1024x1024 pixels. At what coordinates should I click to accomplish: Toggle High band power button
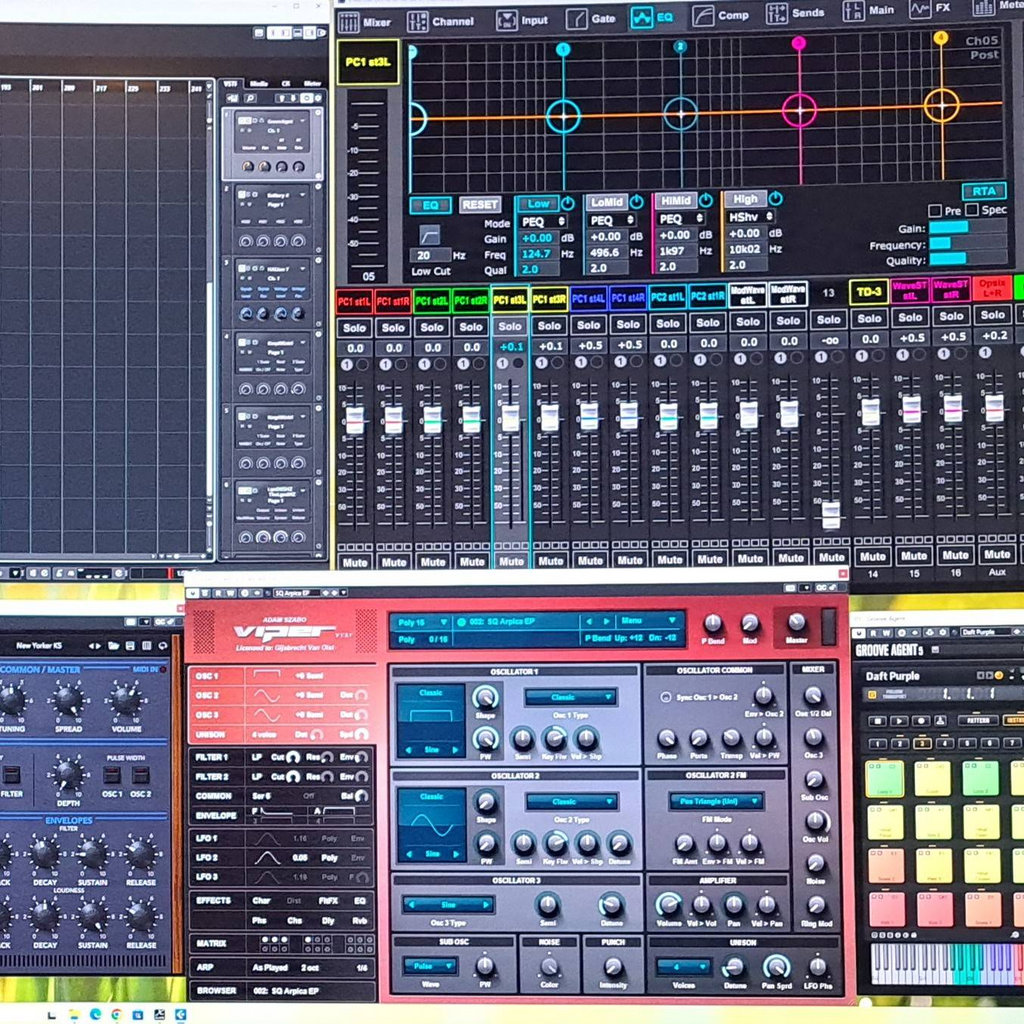[775, 197]
